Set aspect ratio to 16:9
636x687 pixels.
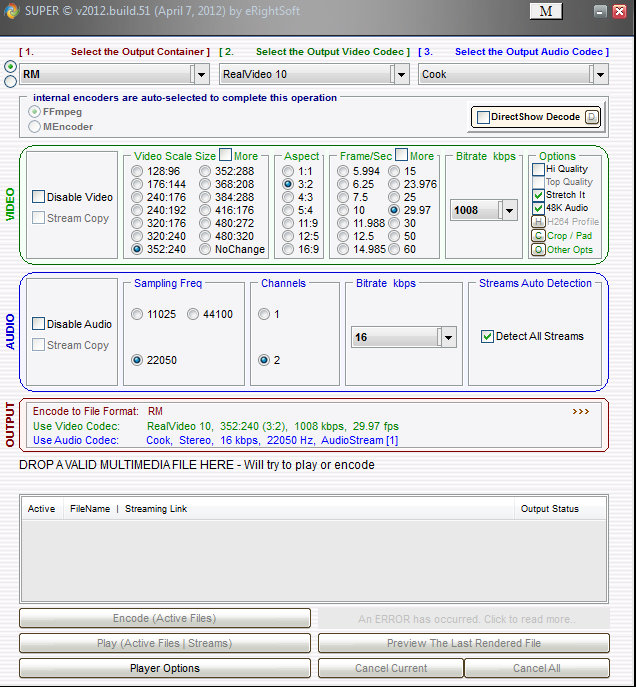coord(288,249)
